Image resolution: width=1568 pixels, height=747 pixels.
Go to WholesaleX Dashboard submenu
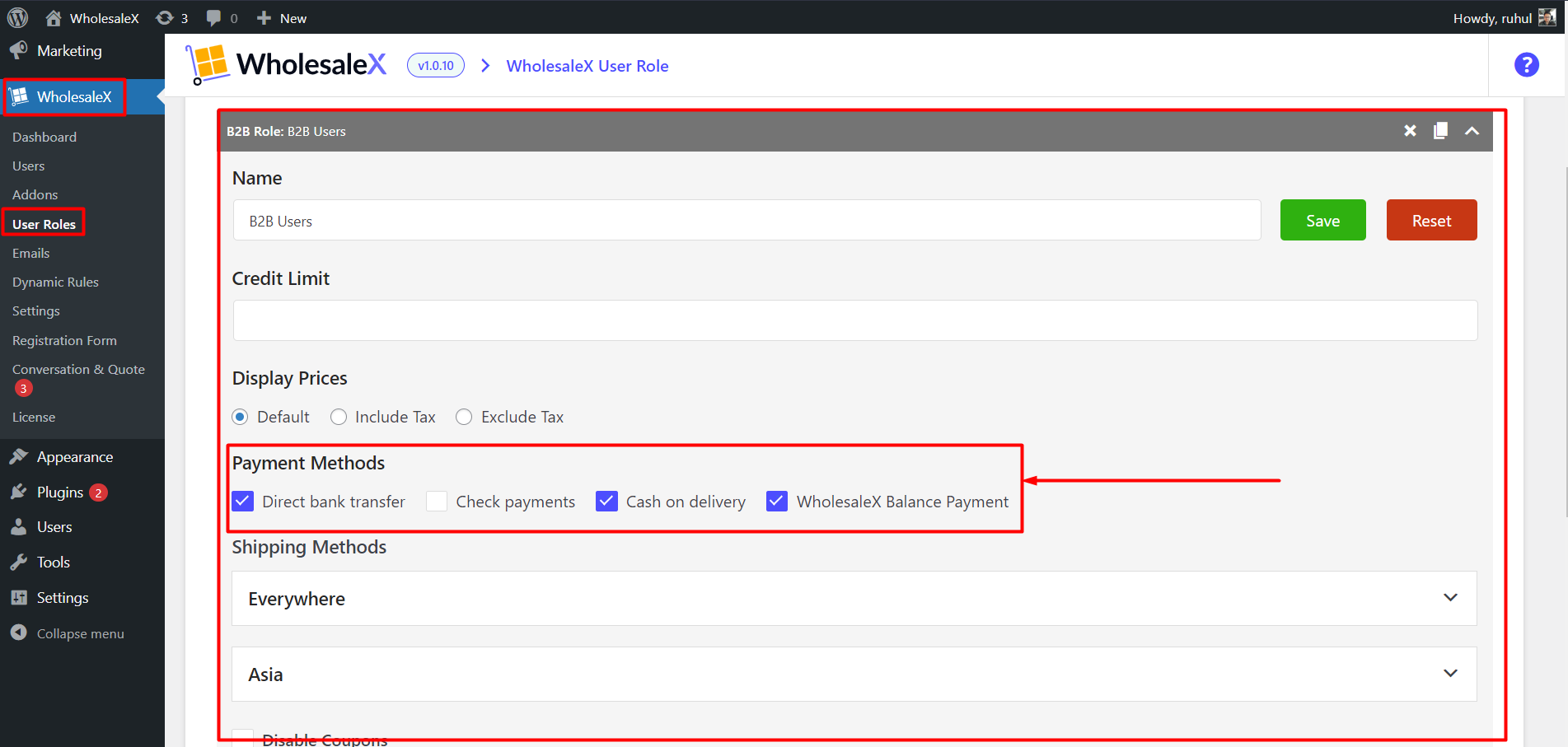[x=44, y=138]
